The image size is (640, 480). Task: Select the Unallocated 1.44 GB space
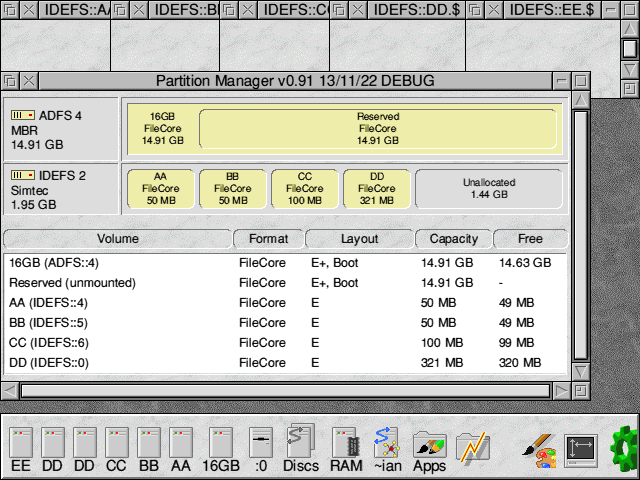(489, 189)
